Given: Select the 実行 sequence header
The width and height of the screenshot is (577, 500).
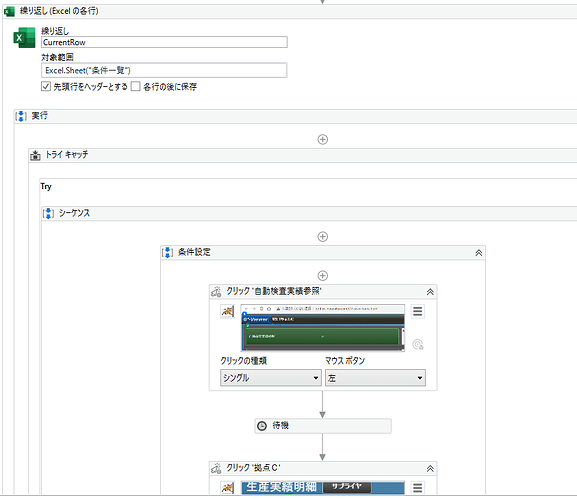Looking at the screenshot, I should [x=39, y=116].
